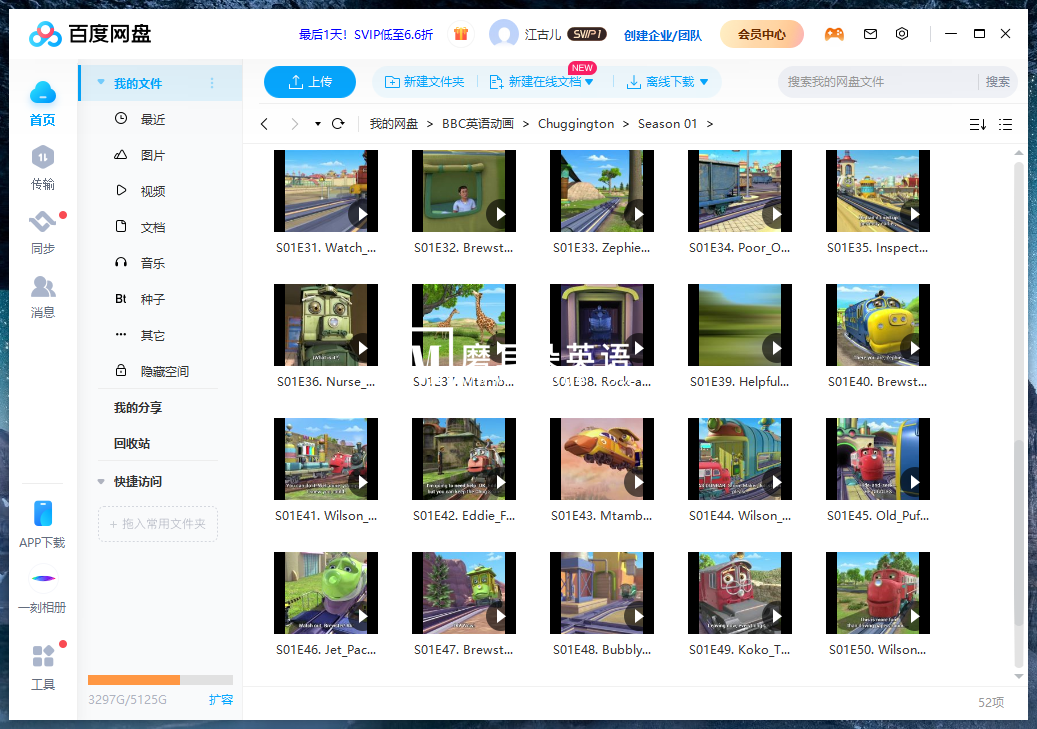
Task: Click the storage usage progress bar
Action: click(x=159, y=679)
